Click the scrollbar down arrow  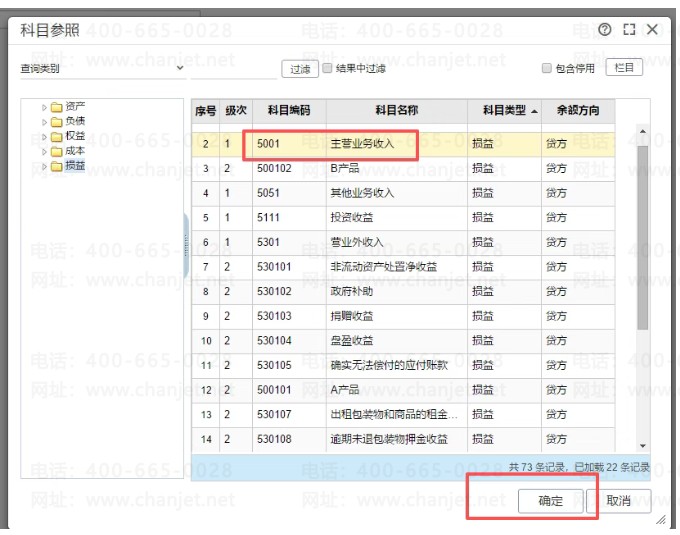(x=643, y=446)
